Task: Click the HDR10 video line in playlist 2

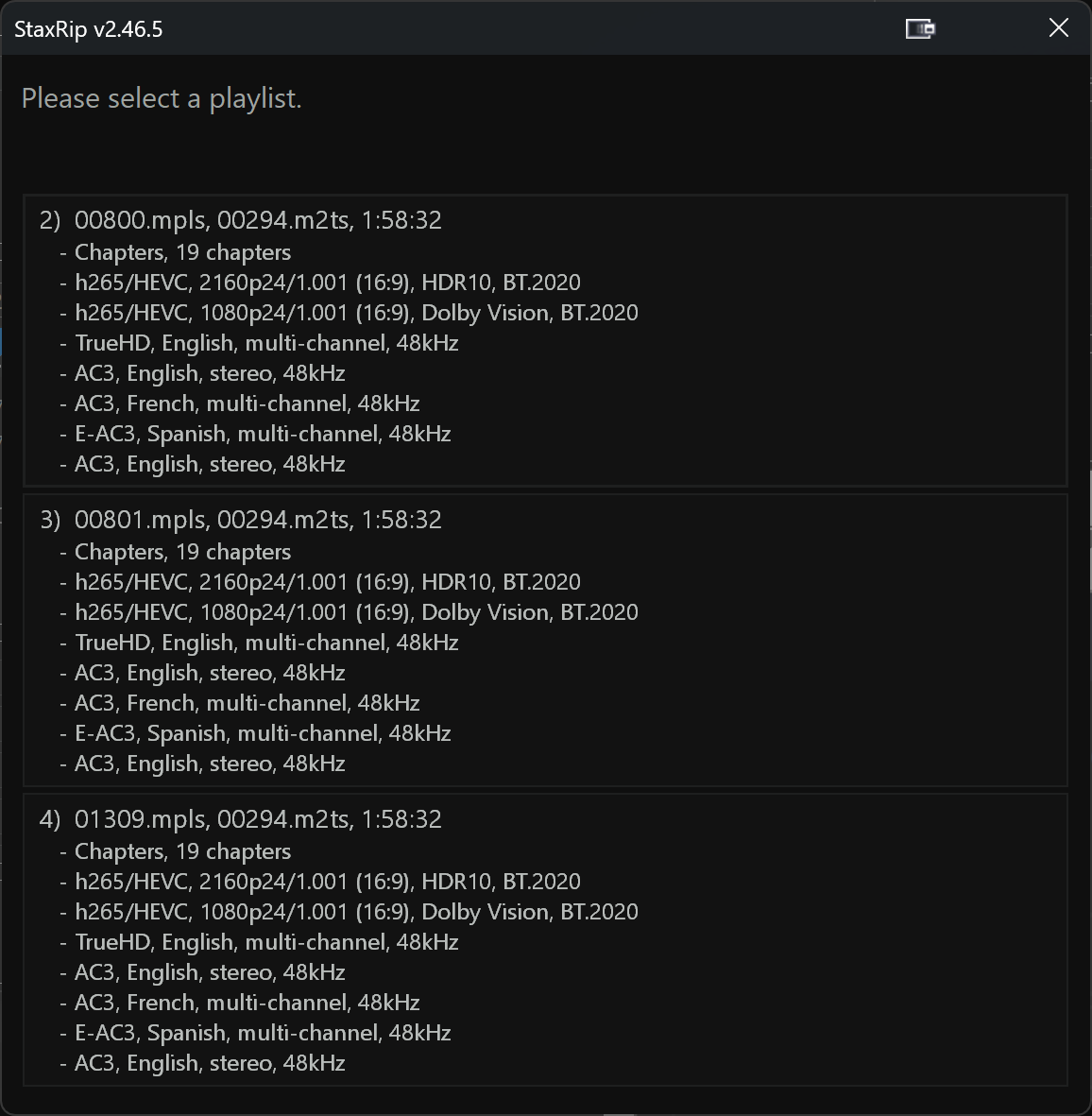Action: 327,283
